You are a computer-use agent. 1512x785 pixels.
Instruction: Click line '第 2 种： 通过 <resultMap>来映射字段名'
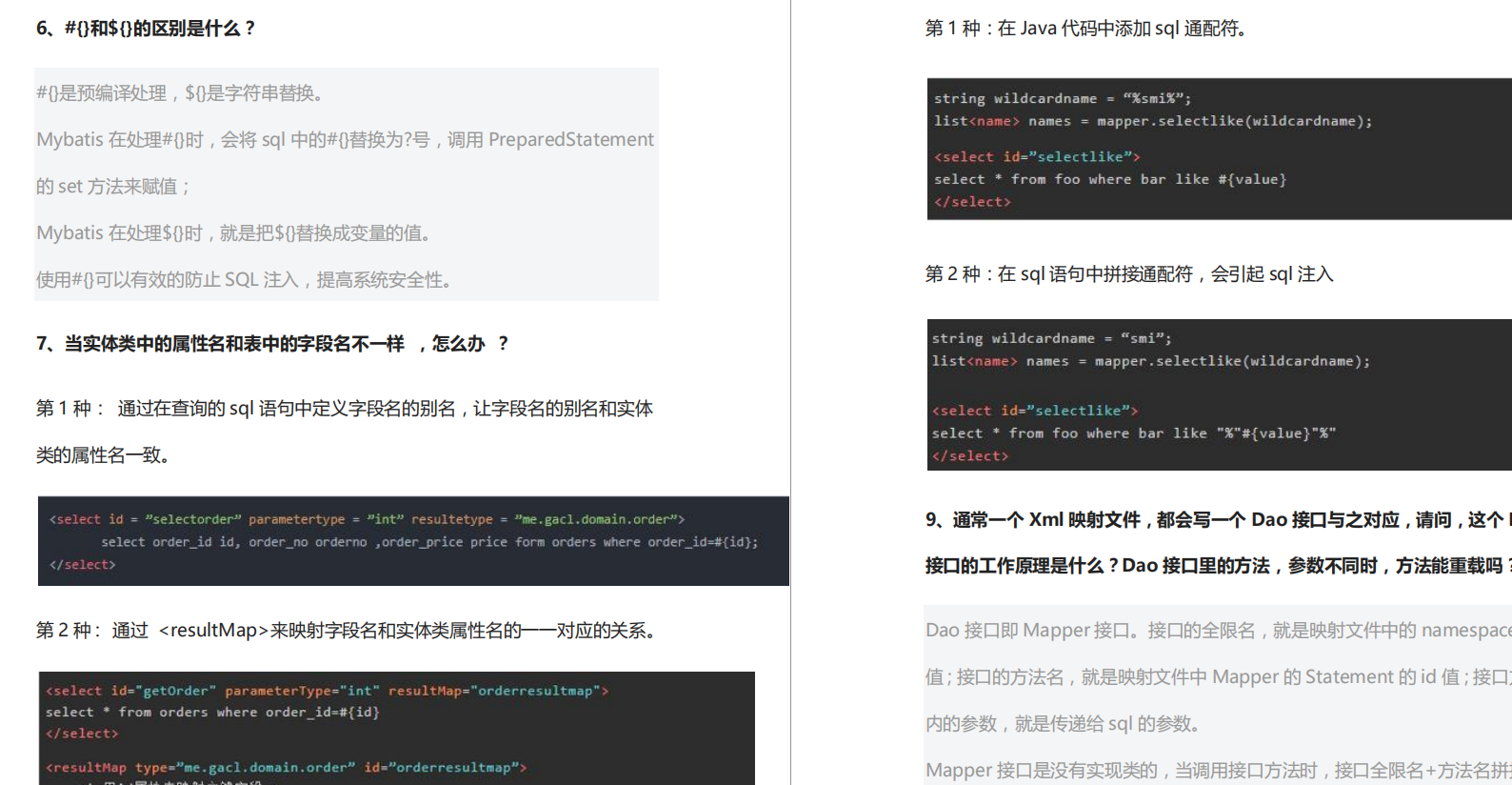coord(348,631)
